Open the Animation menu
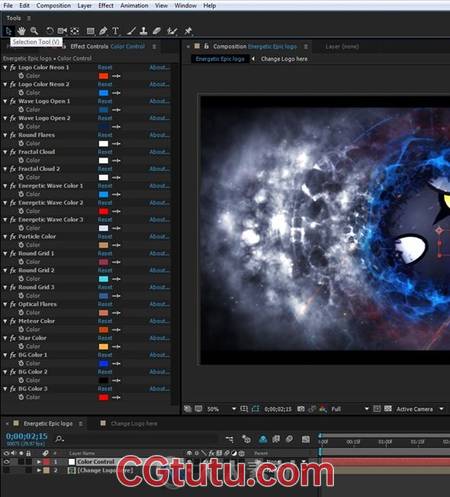 [134, 6]
